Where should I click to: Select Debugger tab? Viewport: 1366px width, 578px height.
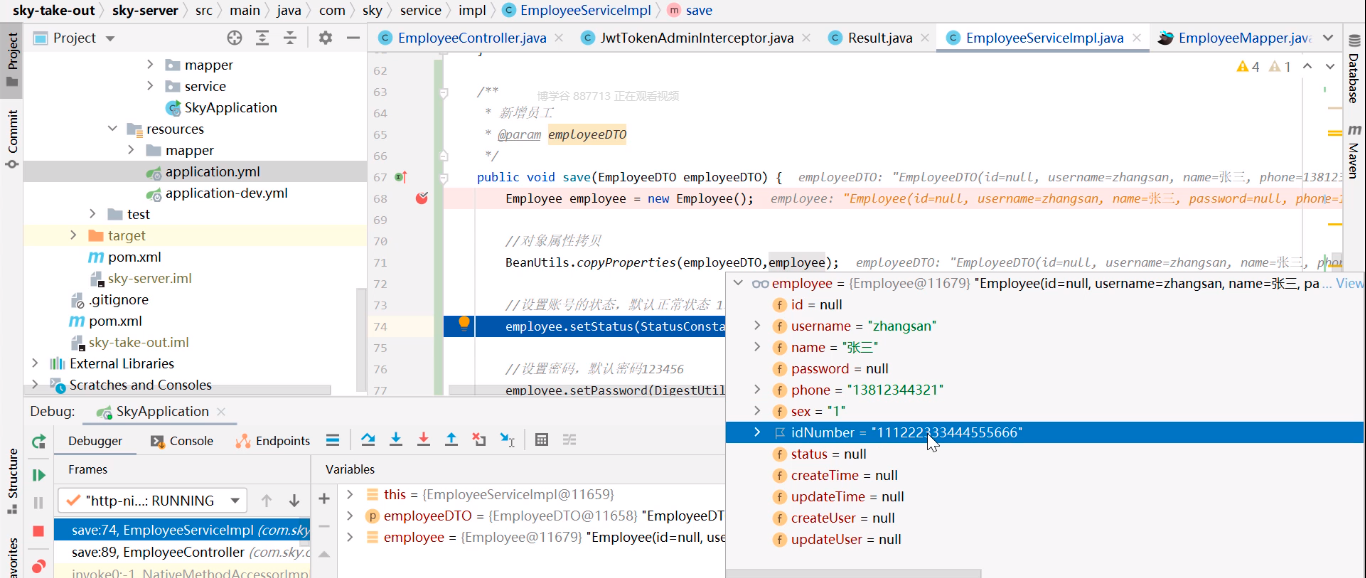tap(95, 441)
